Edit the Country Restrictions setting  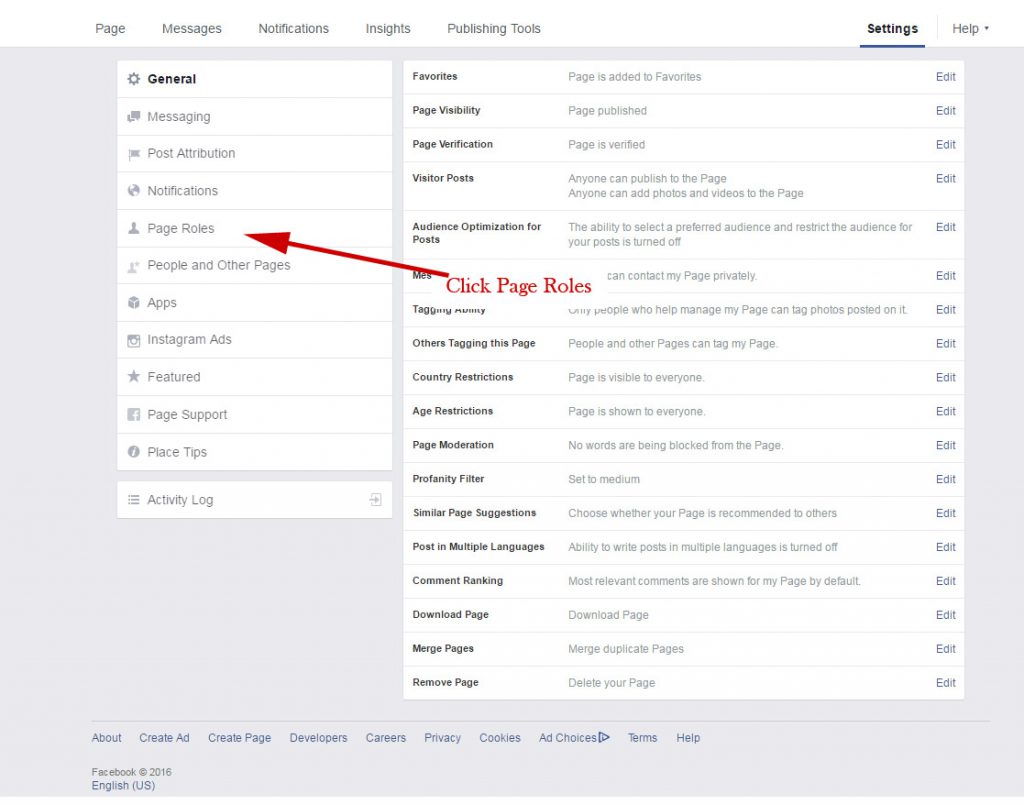946,378
